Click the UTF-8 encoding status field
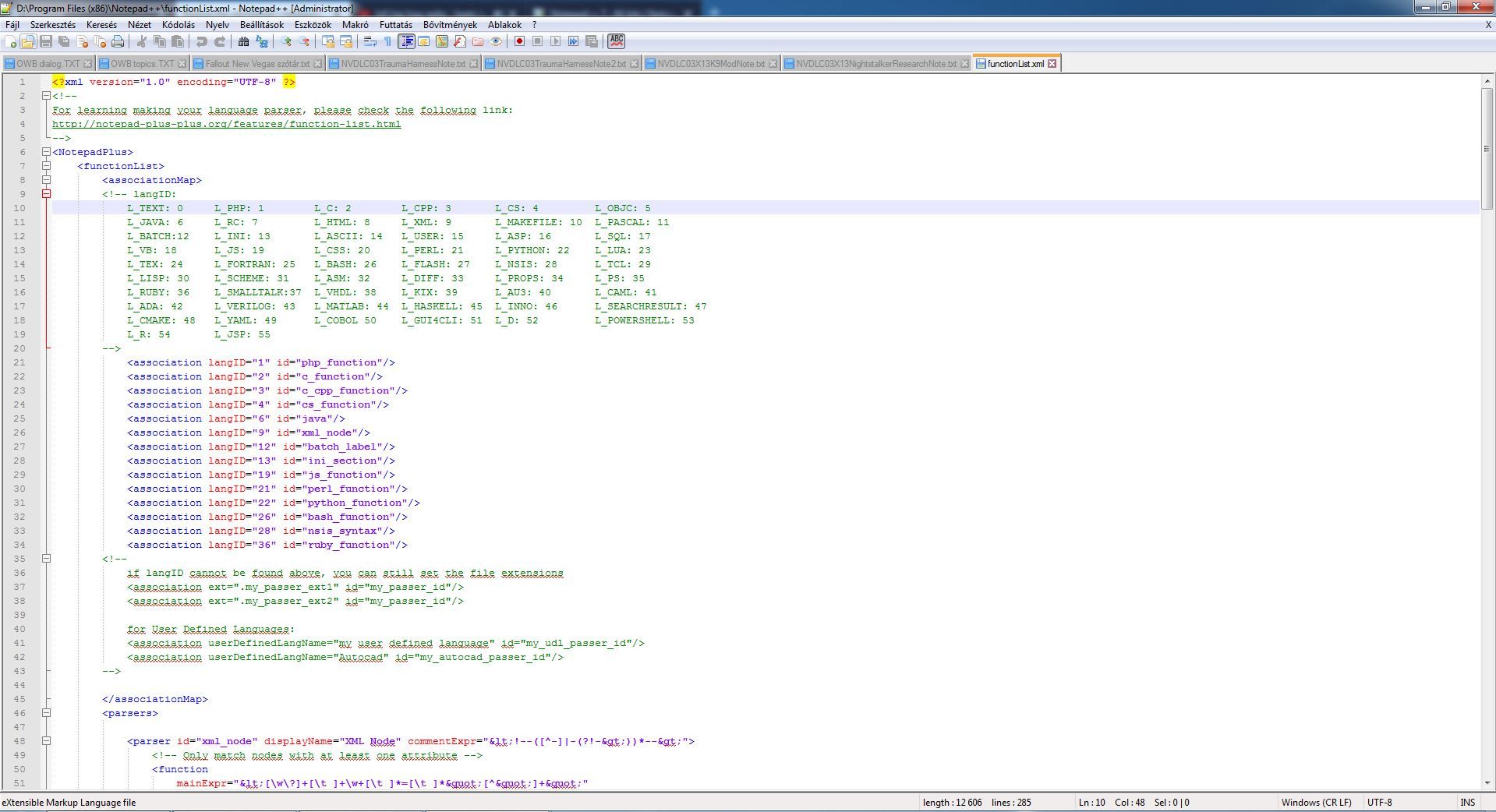 (x=1379, y=803)
